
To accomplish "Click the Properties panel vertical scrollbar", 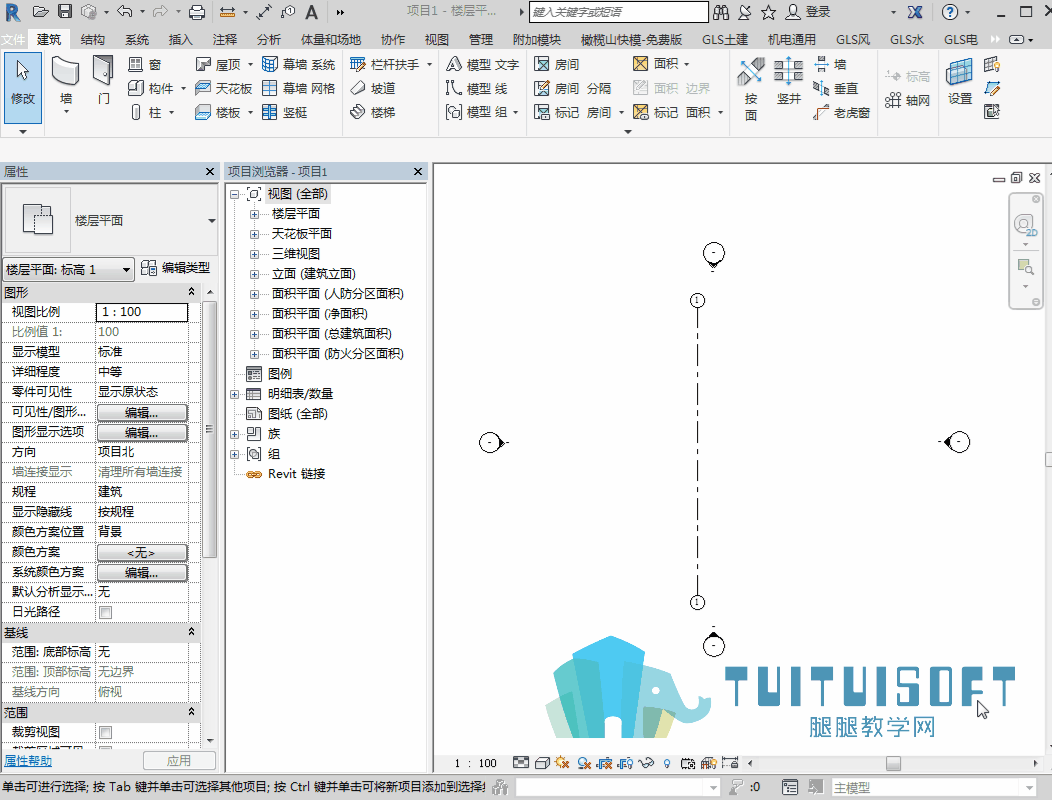I will pos(210,430).
